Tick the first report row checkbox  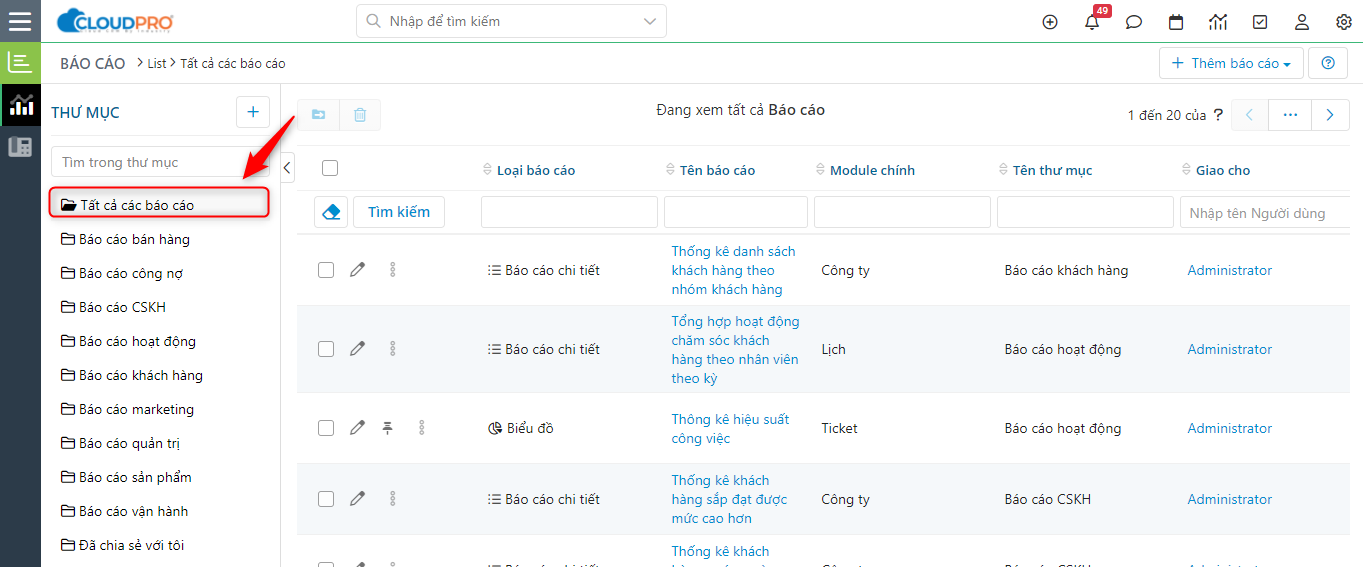pos(326,270)
